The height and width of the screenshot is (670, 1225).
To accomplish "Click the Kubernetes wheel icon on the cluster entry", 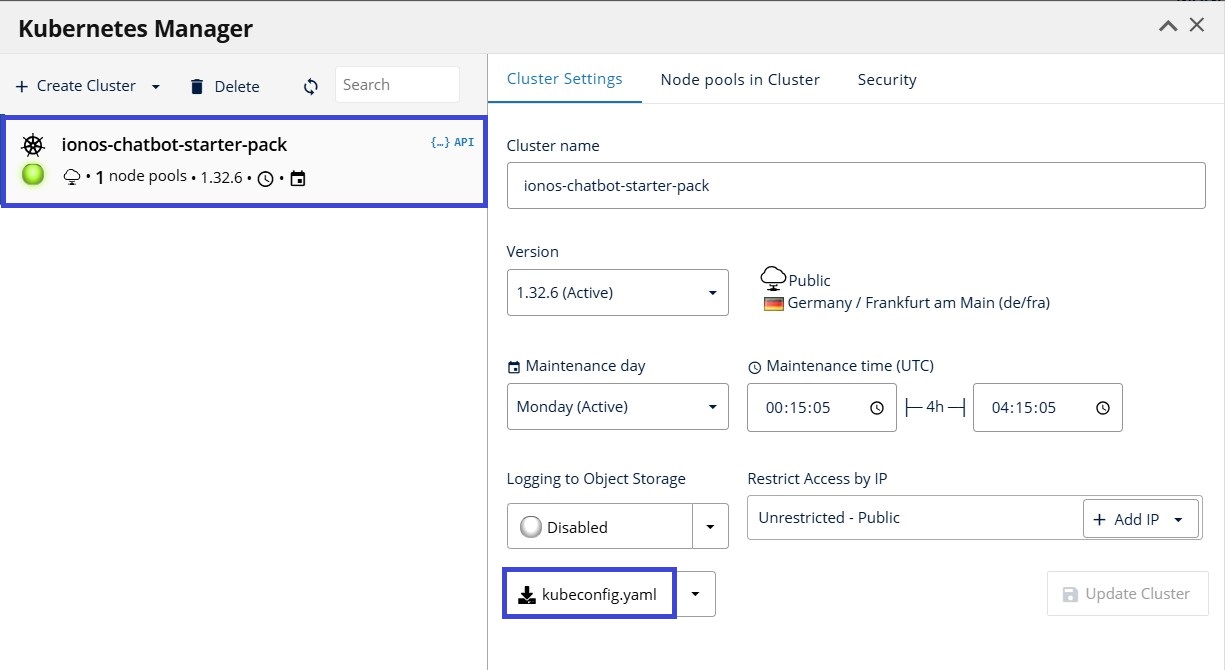I will pos(32,145).
